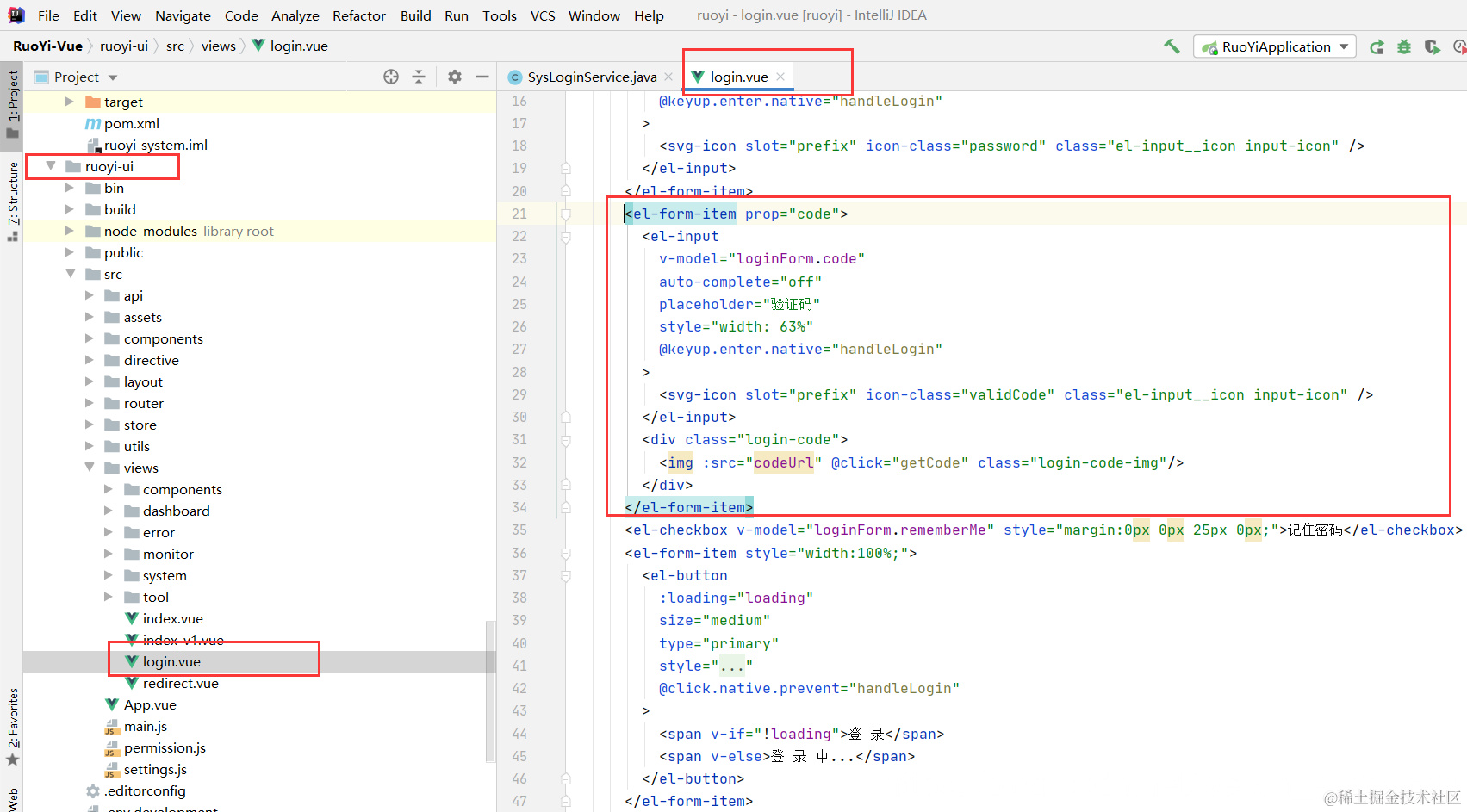Start debugging with the bug icon
Screen dimensions: 1467x812
(x=1404, y=46)
